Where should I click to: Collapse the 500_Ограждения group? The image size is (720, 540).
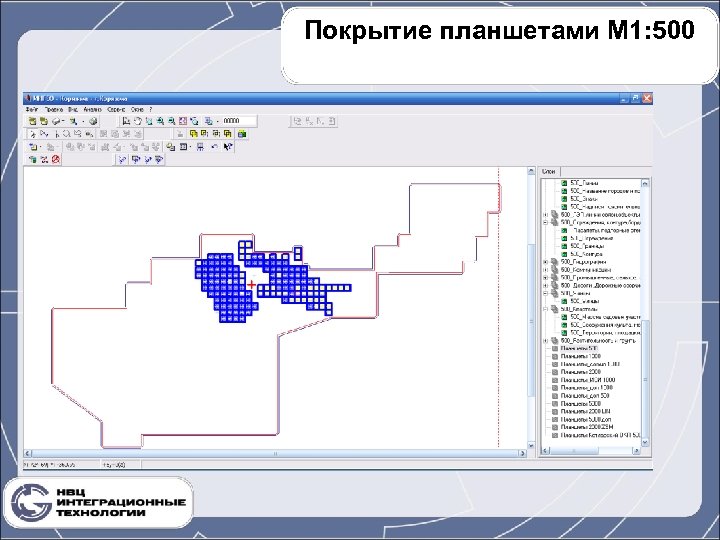point(546,222)
